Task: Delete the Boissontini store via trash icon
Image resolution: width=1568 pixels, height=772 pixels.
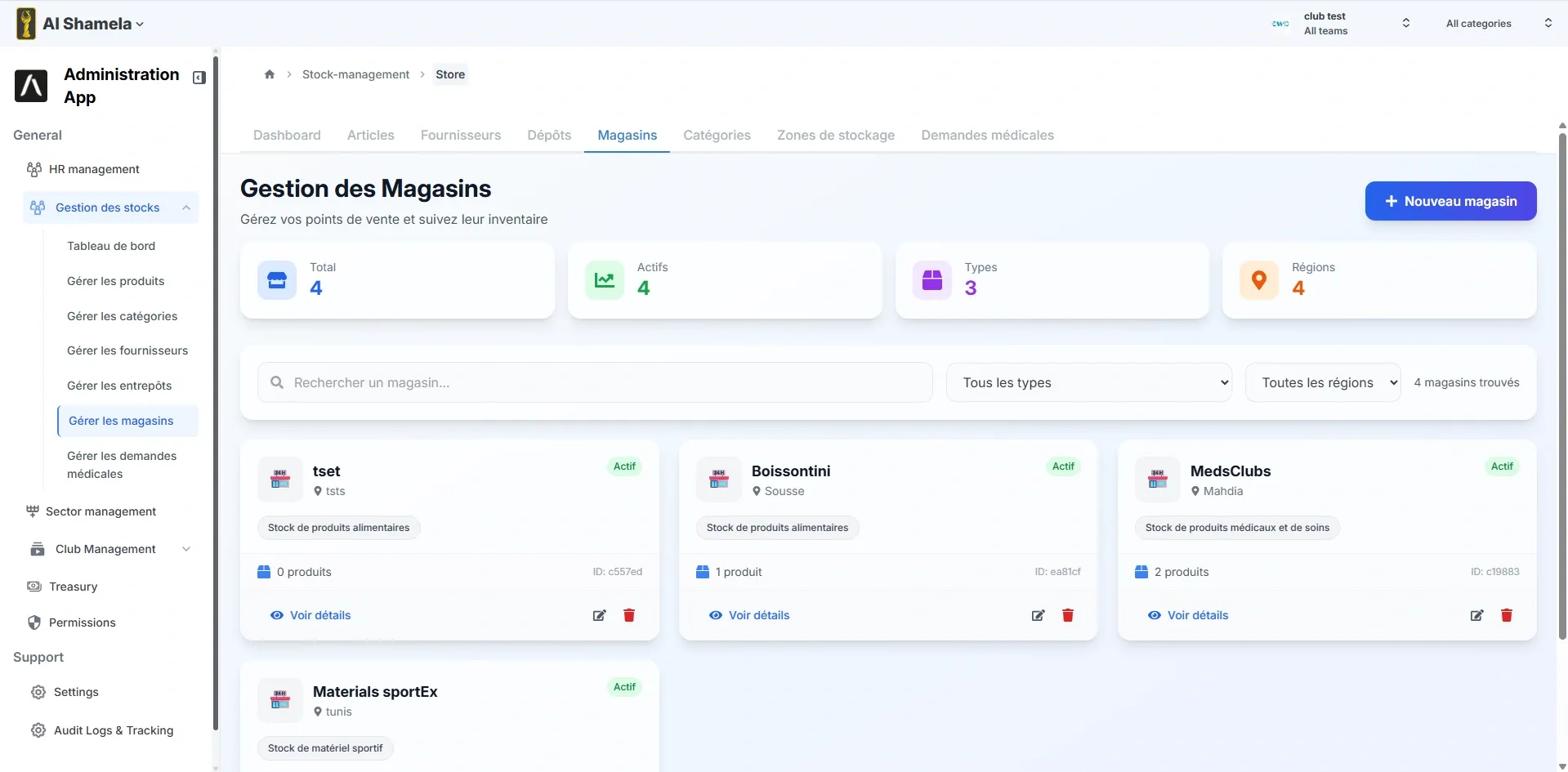Action: click(x=1067, y=615)
